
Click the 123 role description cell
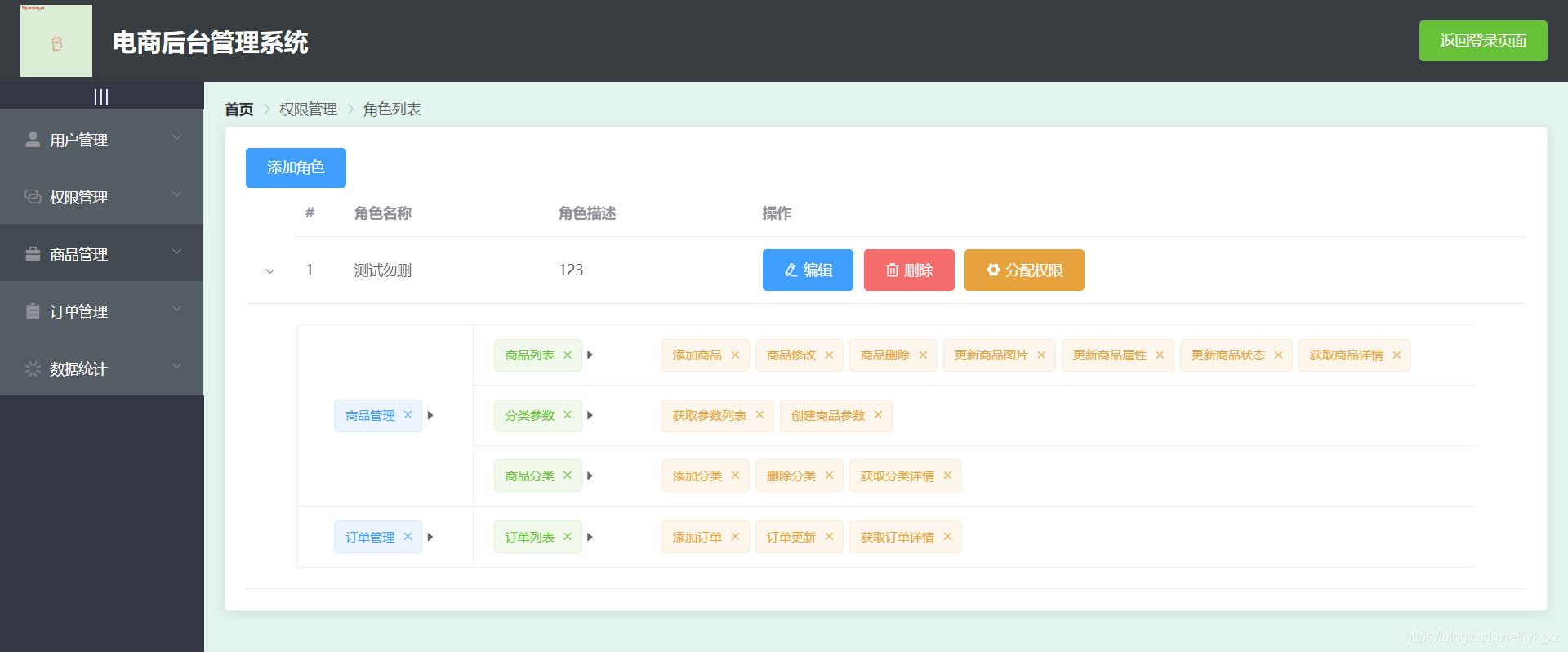coord(571,270)
